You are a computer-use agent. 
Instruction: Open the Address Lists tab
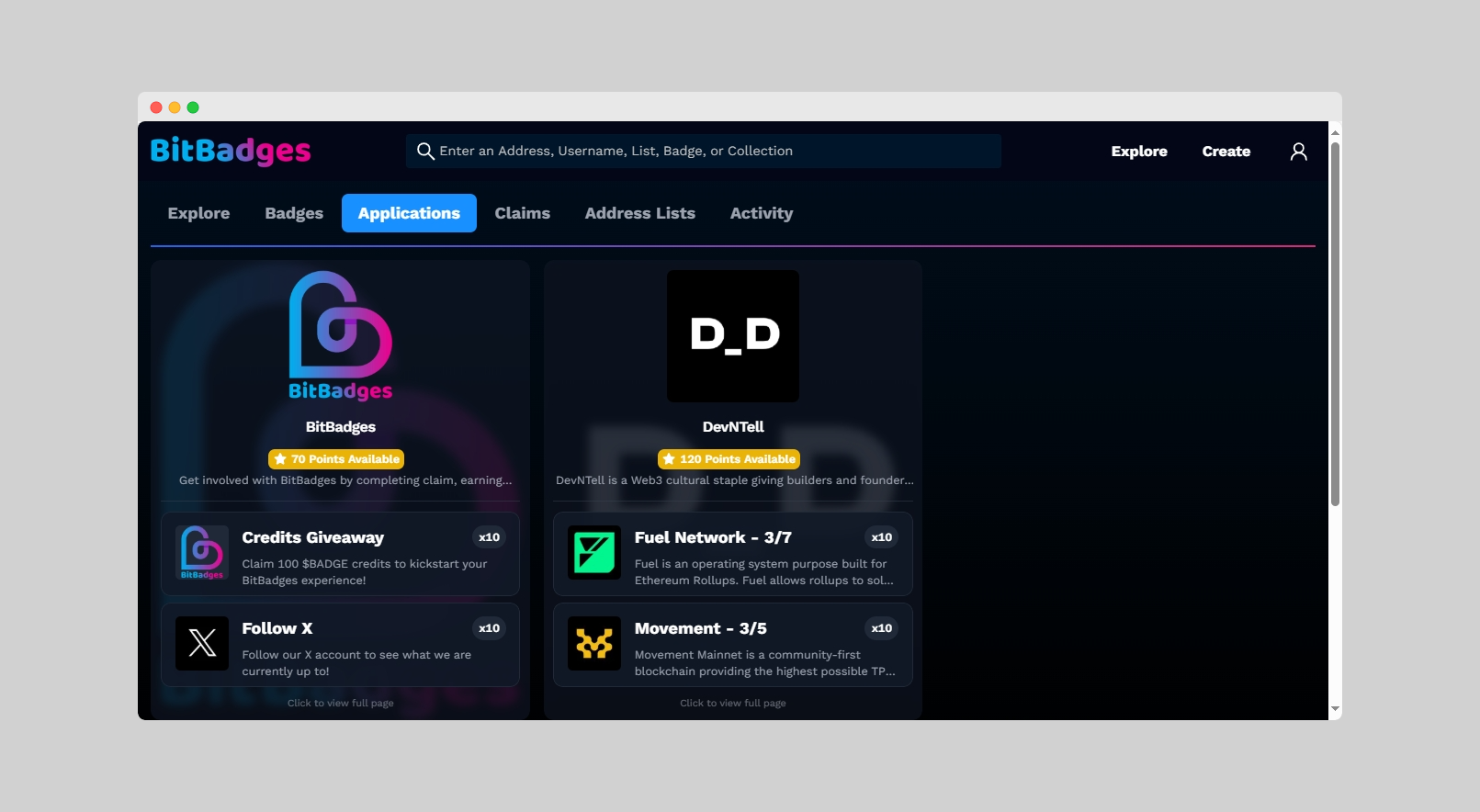(640, 213)
